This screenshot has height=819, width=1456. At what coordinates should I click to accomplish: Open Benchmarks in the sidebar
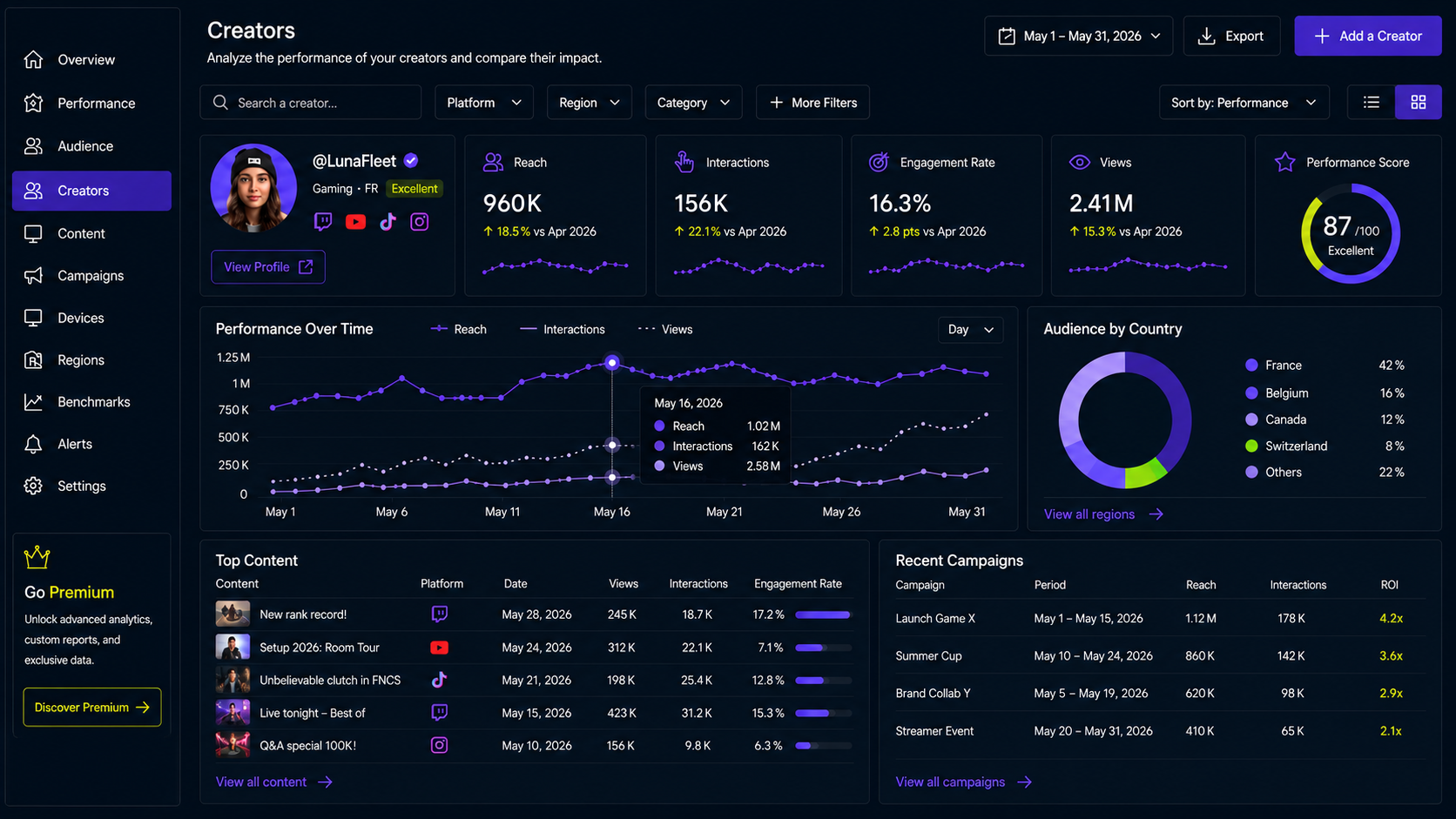pos(91,402)
